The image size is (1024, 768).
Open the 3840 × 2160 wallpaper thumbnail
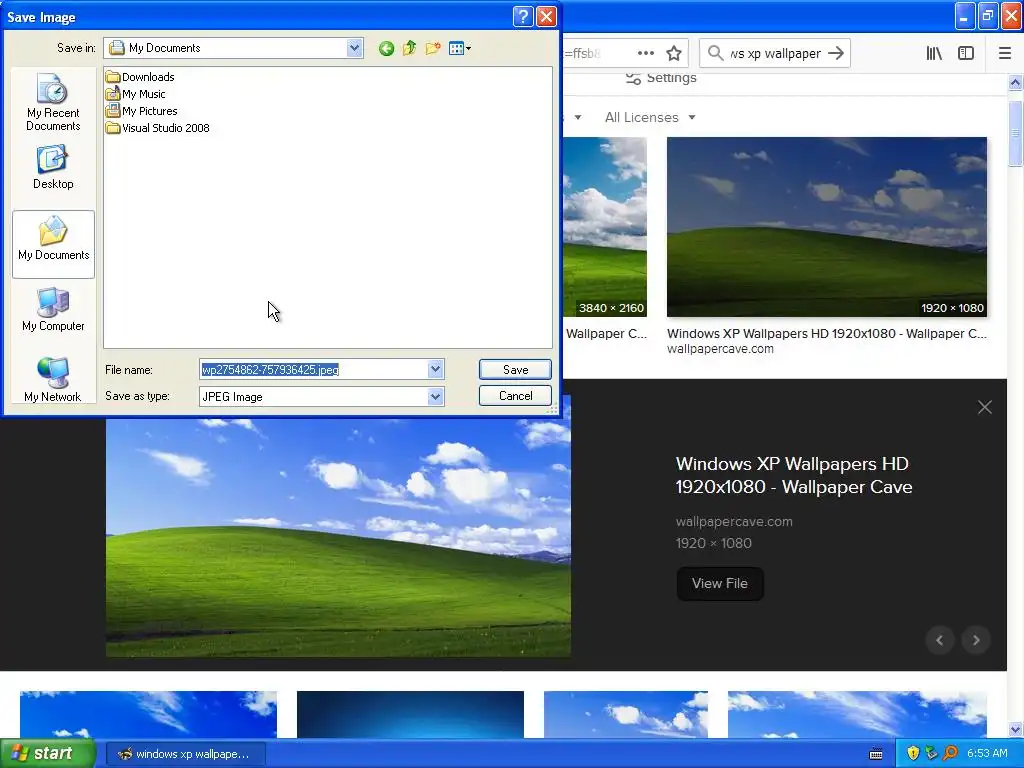[x=605, y=227]
